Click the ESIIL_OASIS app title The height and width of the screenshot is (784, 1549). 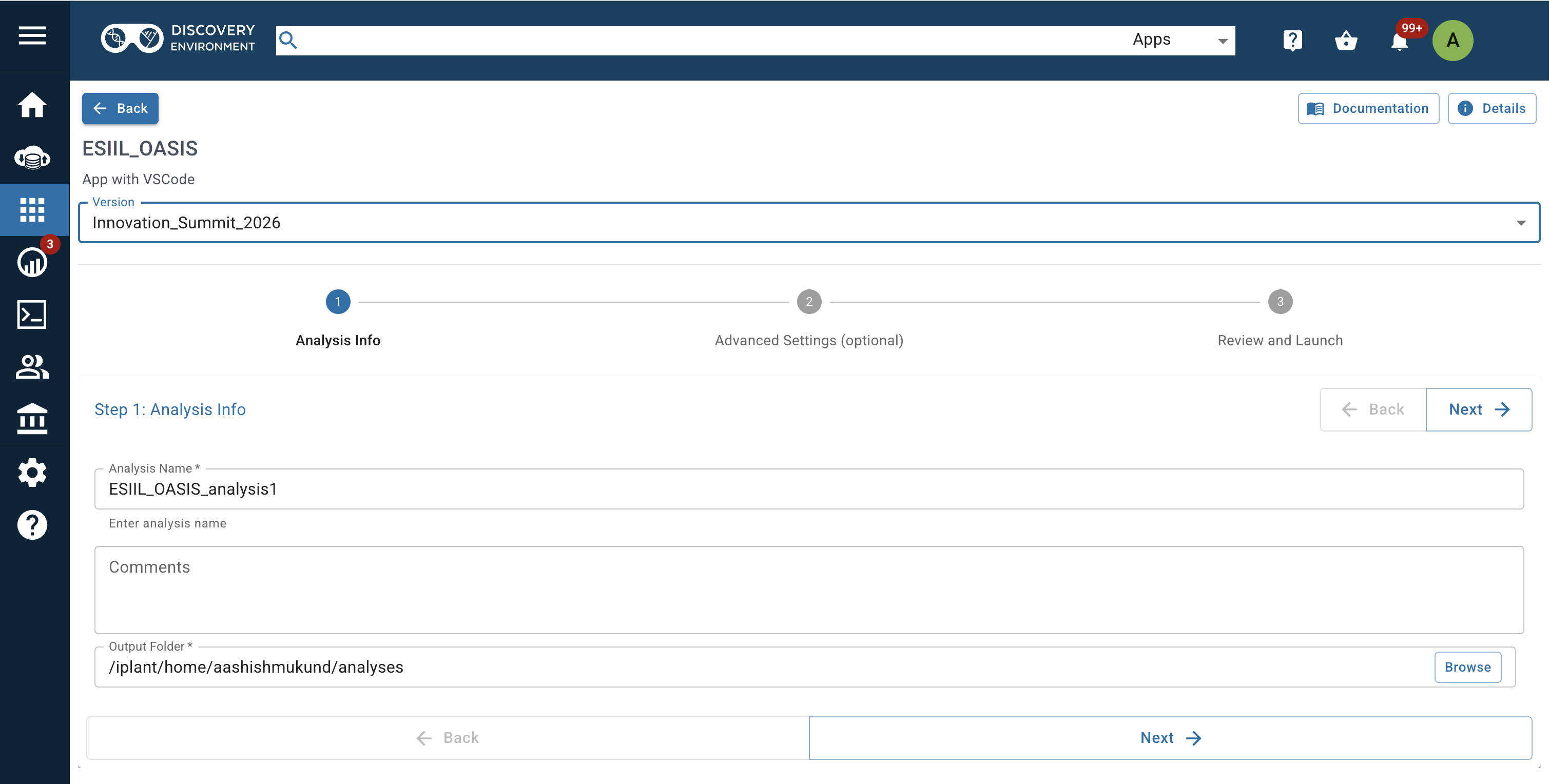[x=140, y=148]
